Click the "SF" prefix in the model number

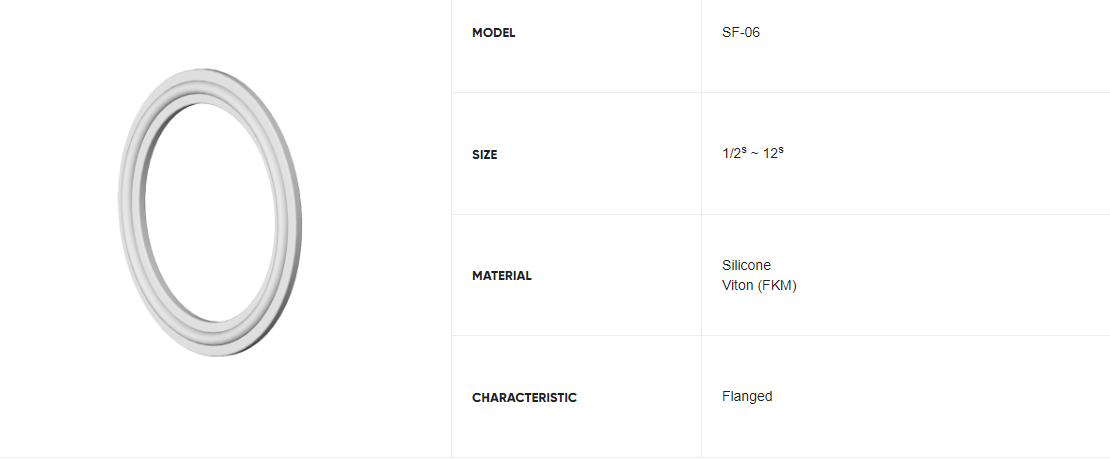point(730,33)
